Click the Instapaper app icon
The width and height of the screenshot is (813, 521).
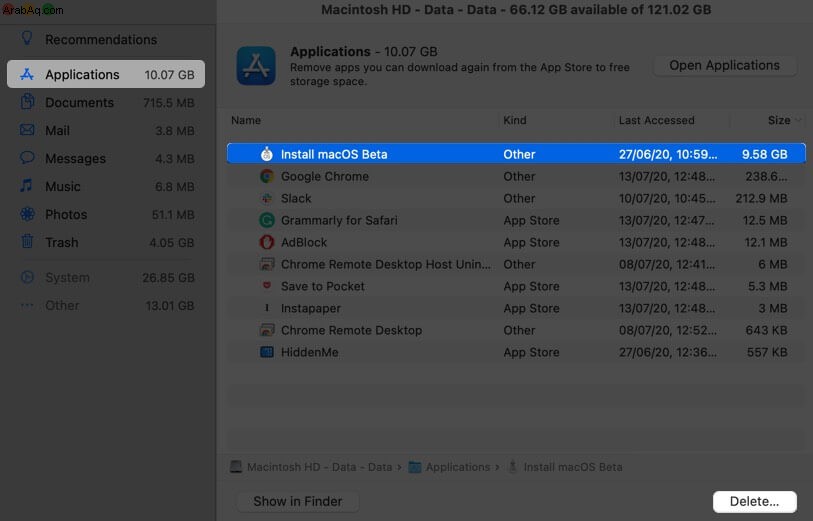267,308
